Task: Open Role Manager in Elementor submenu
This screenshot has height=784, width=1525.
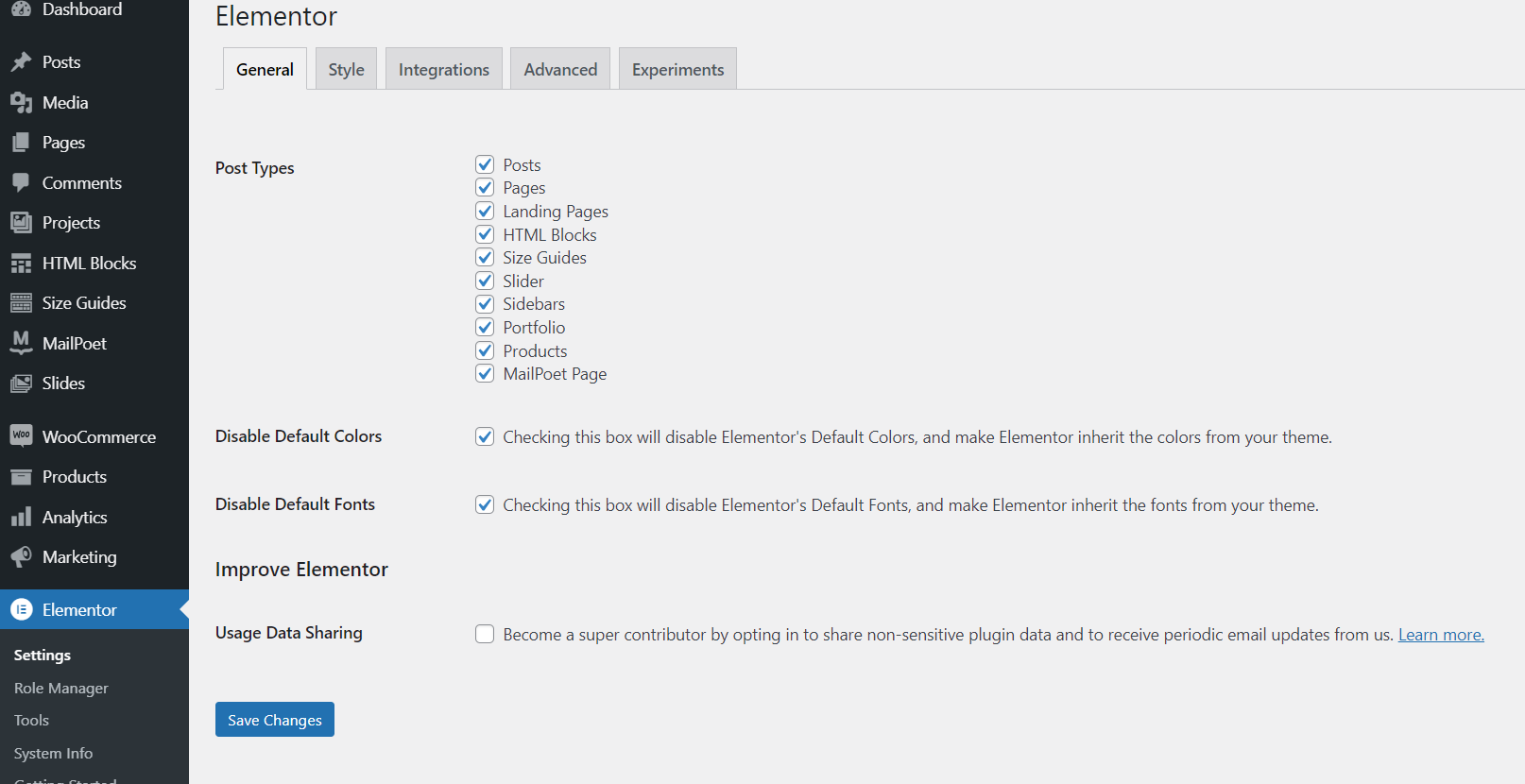Action: coord(61,688)
